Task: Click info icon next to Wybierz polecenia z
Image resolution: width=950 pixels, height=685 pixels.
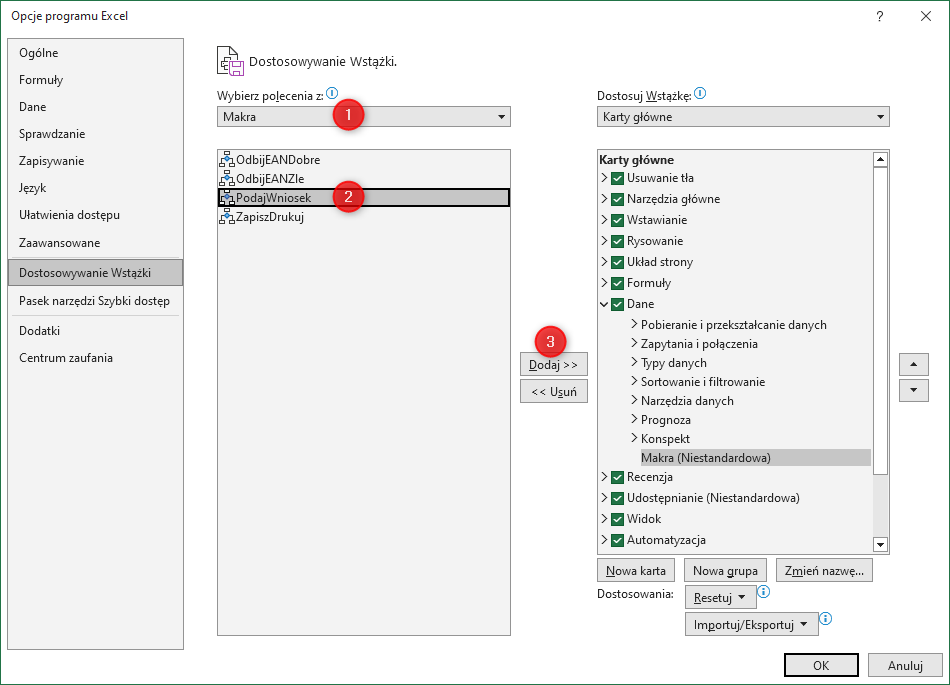Action: tap(332, 93)
